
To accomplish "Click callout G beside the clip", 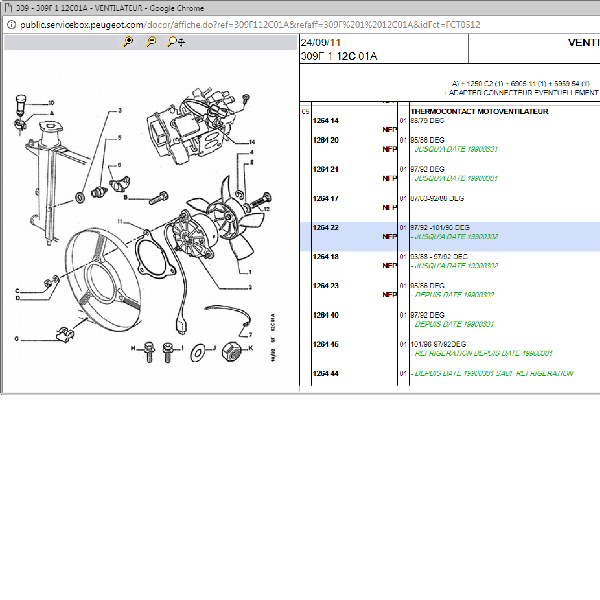I will pyautogui.click(x=16, y=339).
